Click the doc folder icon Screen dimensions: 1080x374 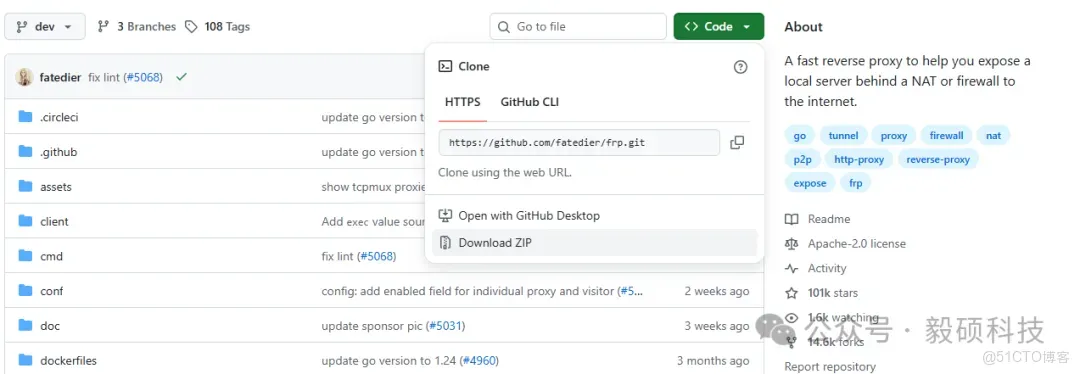coord(25,325)
